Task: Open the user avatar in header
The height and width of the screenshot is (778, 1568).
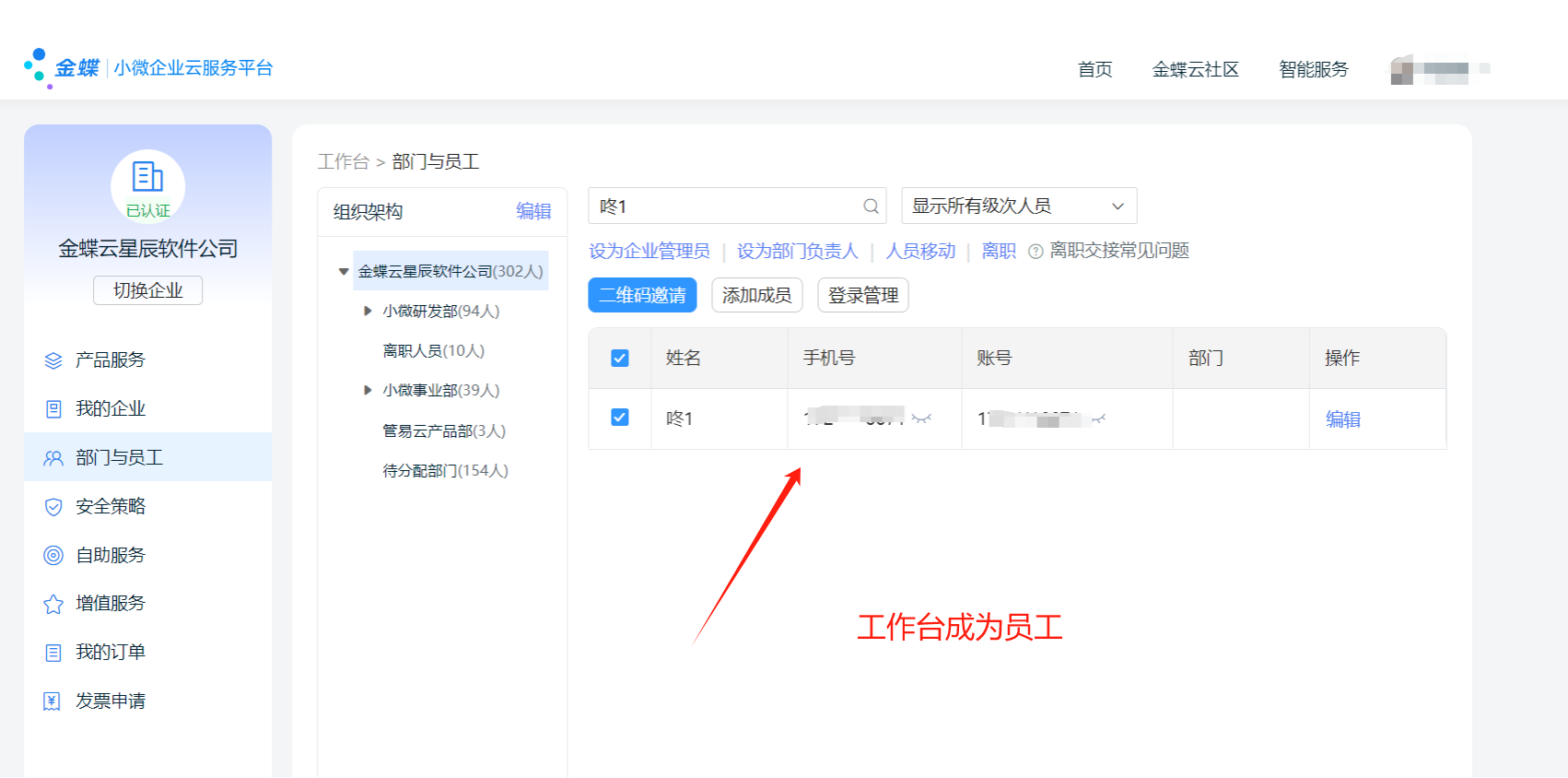Action: (x=1402, y=69)
